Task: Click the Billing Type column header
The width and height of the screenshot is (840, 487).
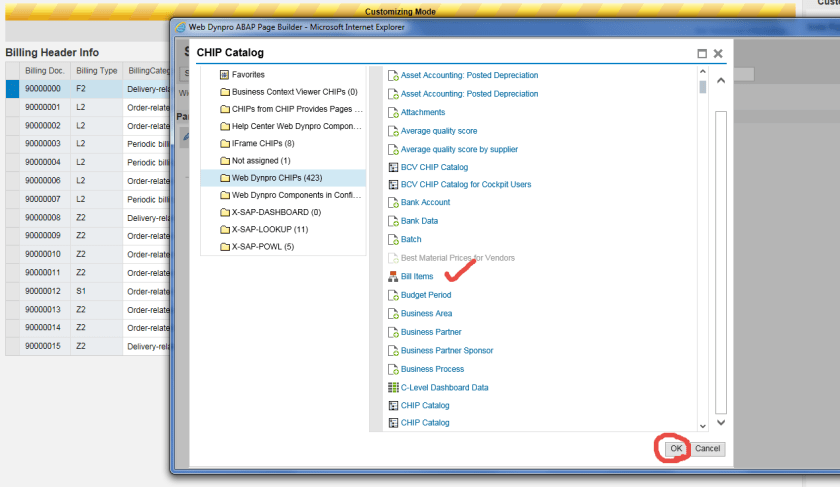Action: click(97, 71)
